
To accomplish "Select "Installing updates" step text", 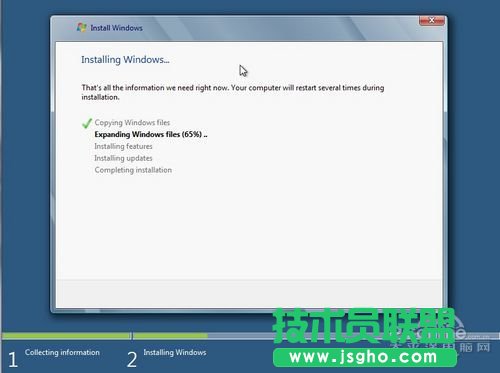I will 123,158.
